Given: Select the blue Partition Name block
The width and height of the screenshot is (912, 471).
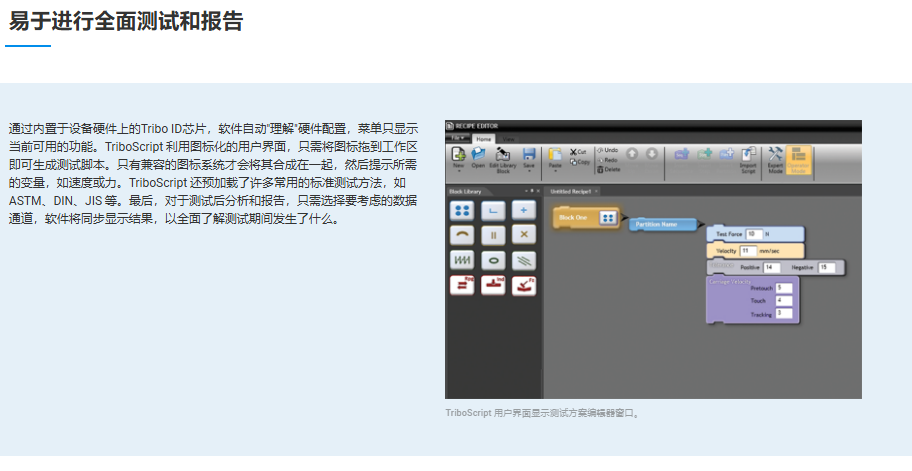Looking at the screenshot, I should (x=663, y=224).
